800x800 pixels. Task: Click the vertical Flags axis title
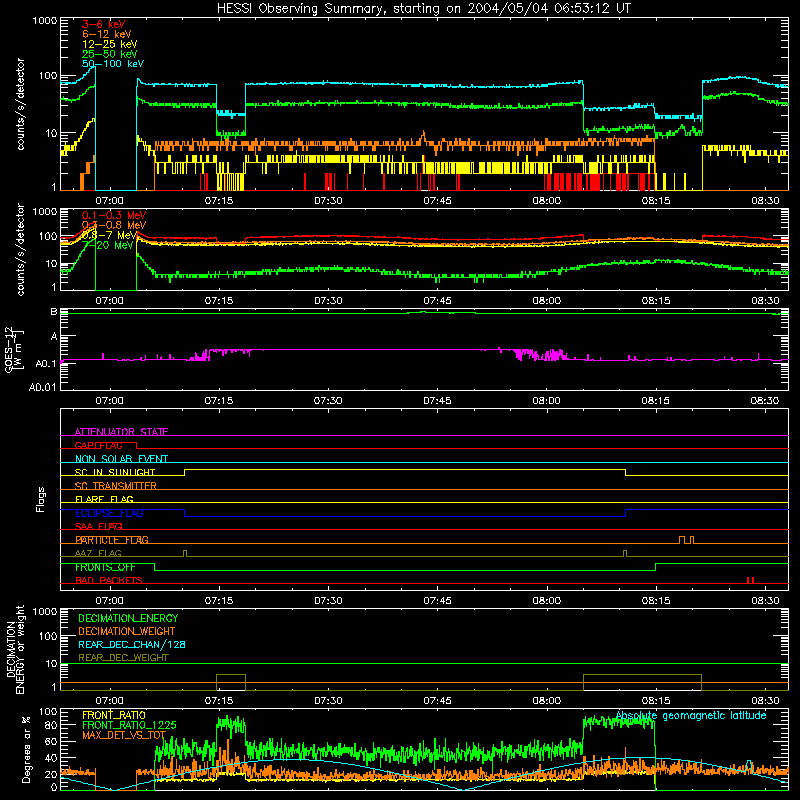(41, 499)
